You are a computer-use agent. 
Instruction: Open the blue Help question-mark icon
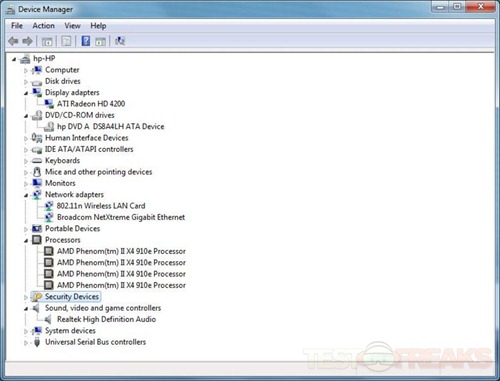(x=86, y=41)
